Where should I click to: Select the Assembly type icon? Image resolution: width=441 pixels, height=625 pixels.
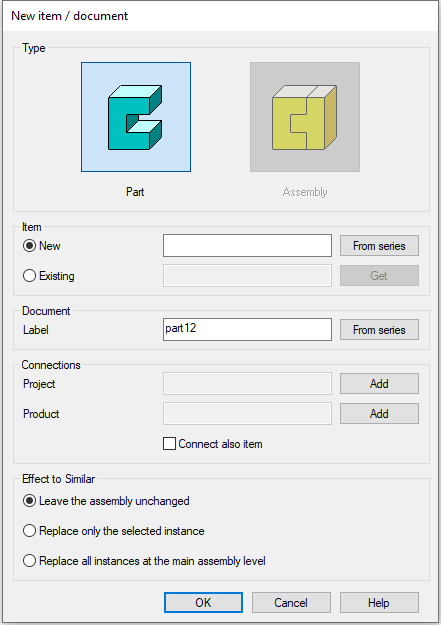pyautogui.click(x=305, y=117)
